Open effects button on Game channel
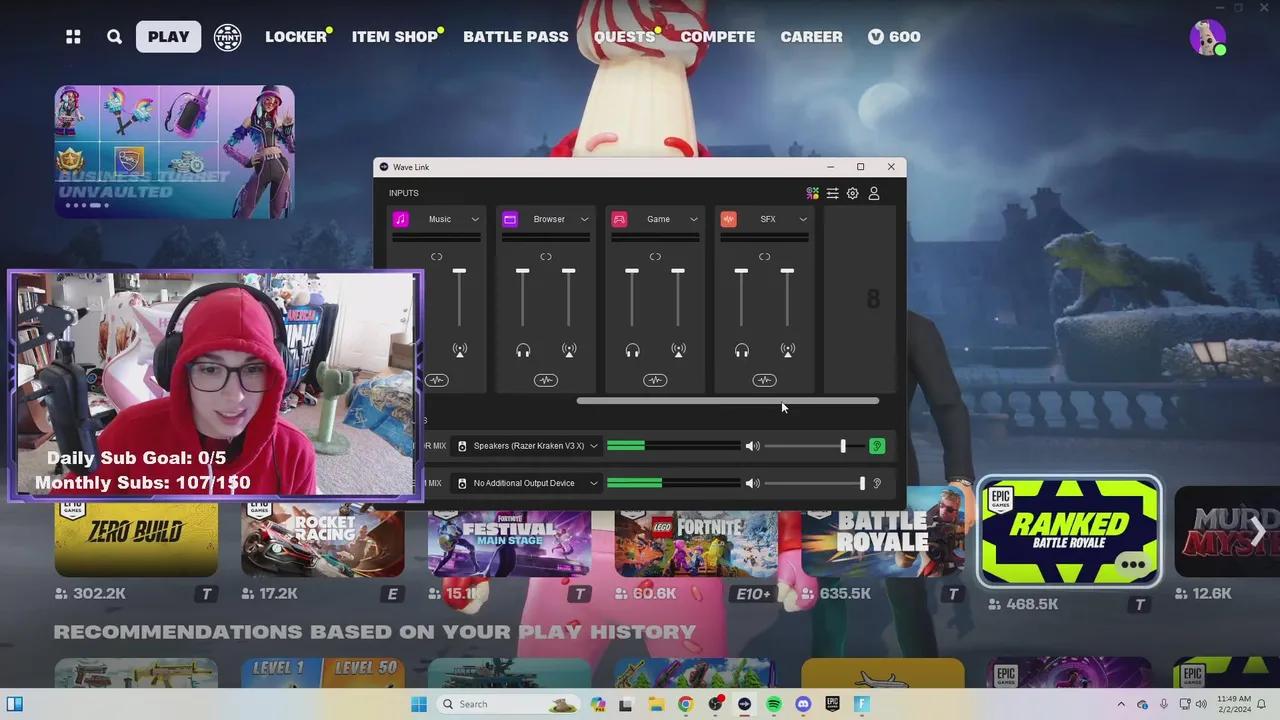Screen dimensions: 1280x720 pos(655,380)
